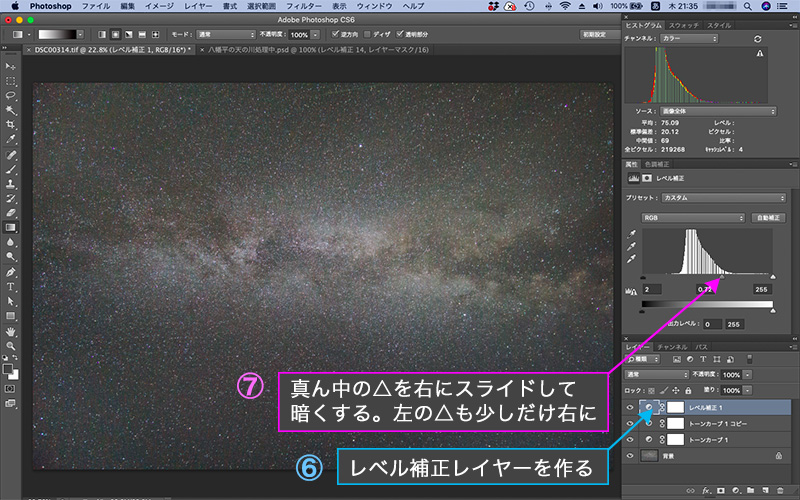Open the フィルター menu
The image size is (800, 500).
tap(304, 6)
